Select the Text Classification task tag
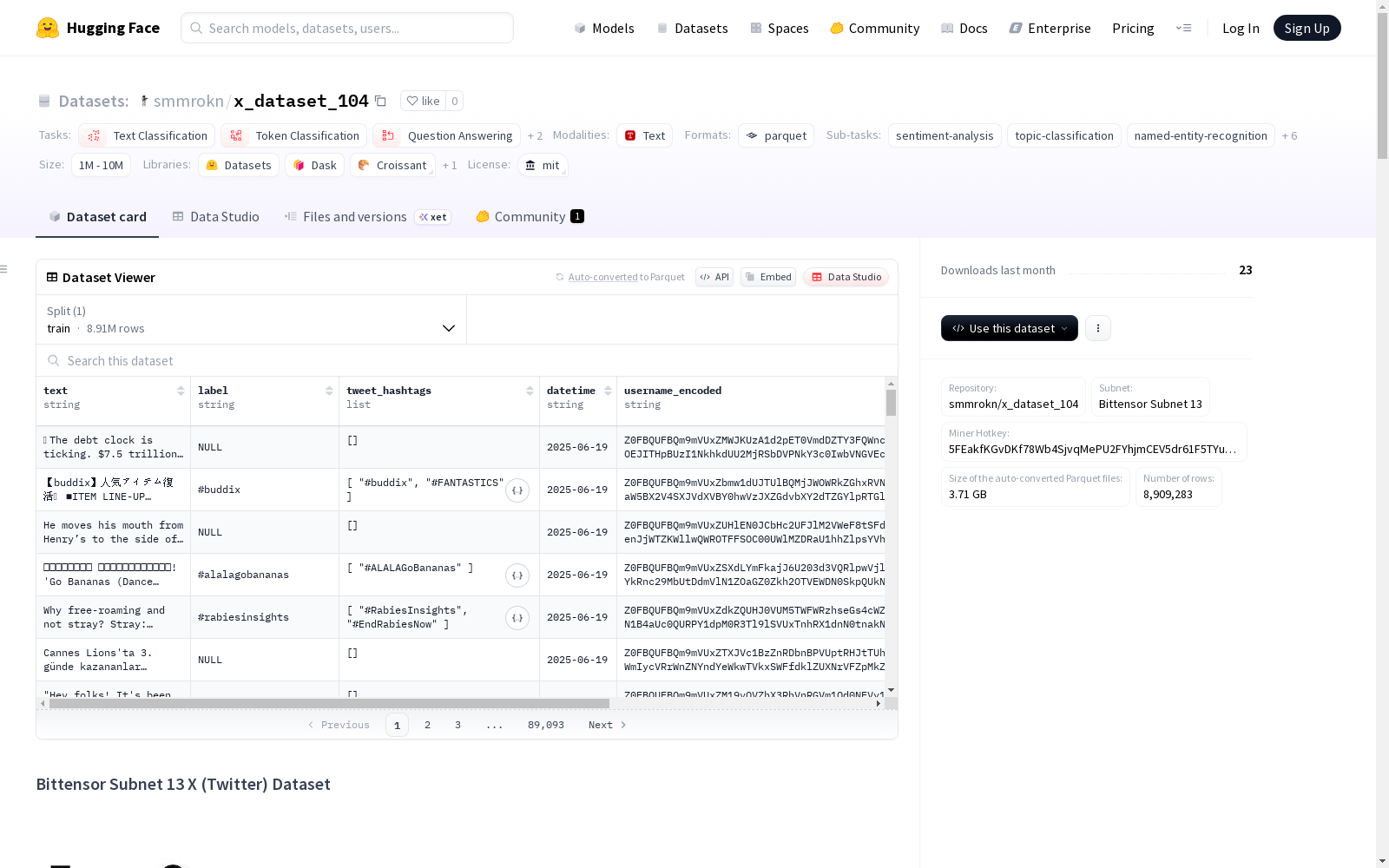This screenshot has width=1389, height=868. pos(147,135)
